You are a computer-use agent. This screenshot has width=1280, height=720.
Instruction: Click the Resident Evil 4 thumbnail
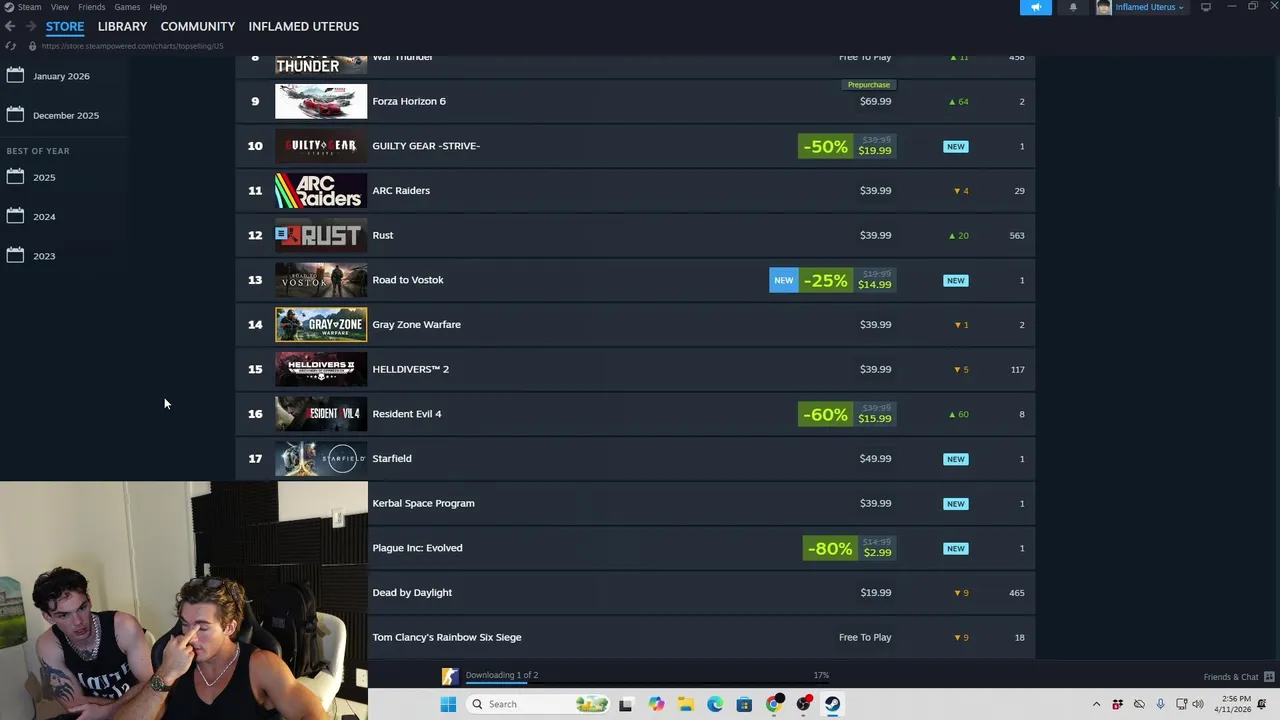(x=321, y=414)
